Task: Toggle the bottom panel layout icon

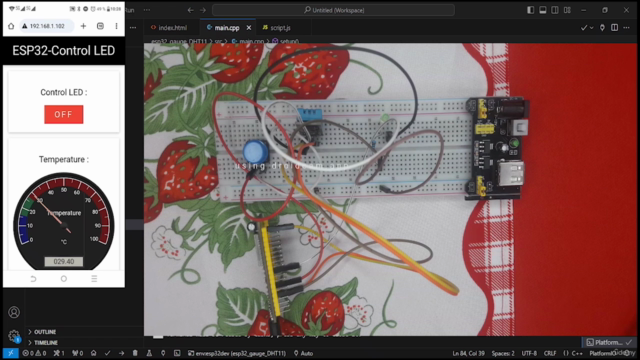Action: coord(543,10)
